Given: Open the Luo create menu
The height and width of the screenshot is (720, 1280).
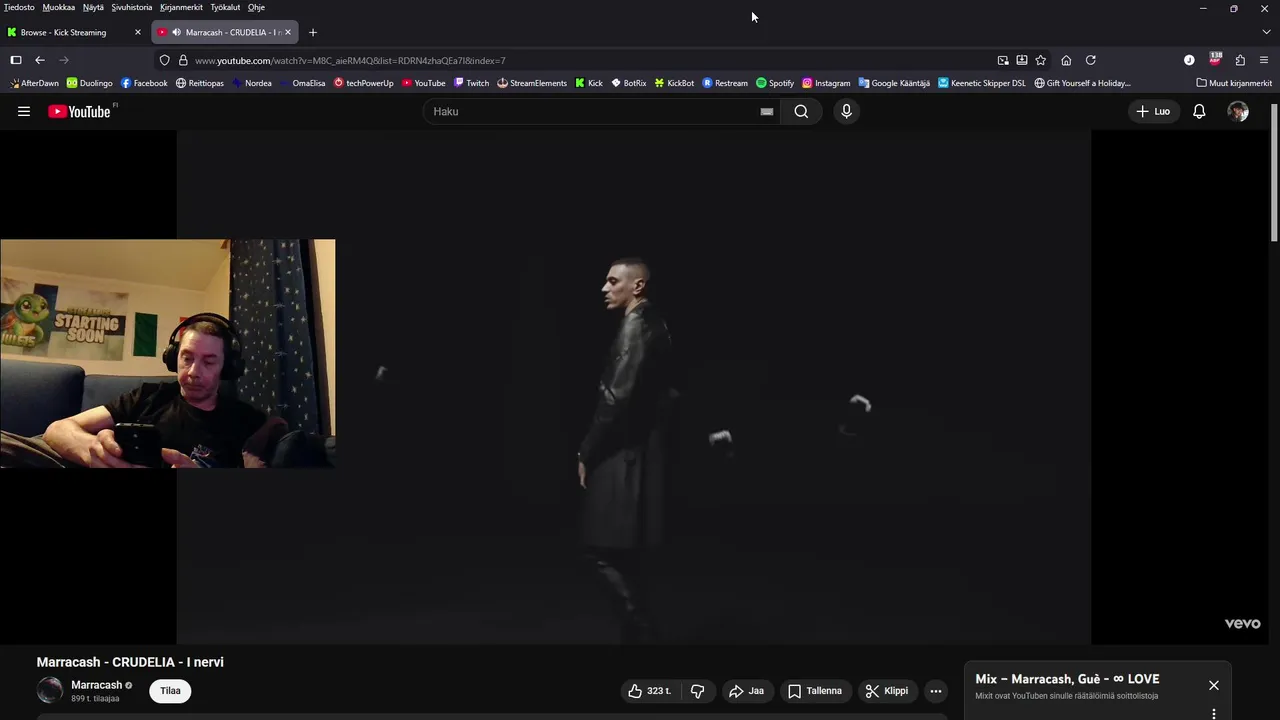Looking at the screenshot, I should 1153,111.
